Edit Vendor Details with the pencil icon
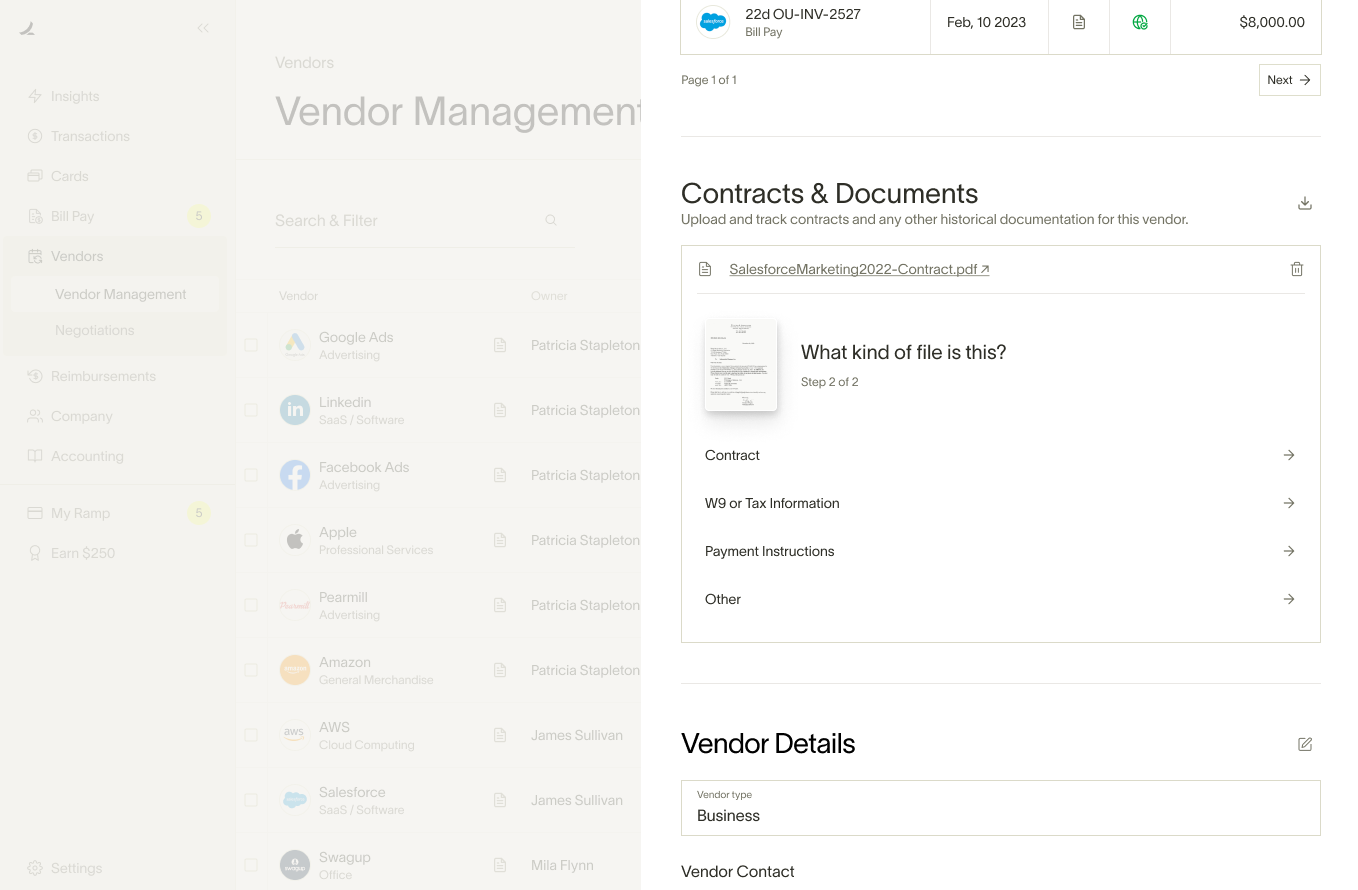 point(1305,744)
